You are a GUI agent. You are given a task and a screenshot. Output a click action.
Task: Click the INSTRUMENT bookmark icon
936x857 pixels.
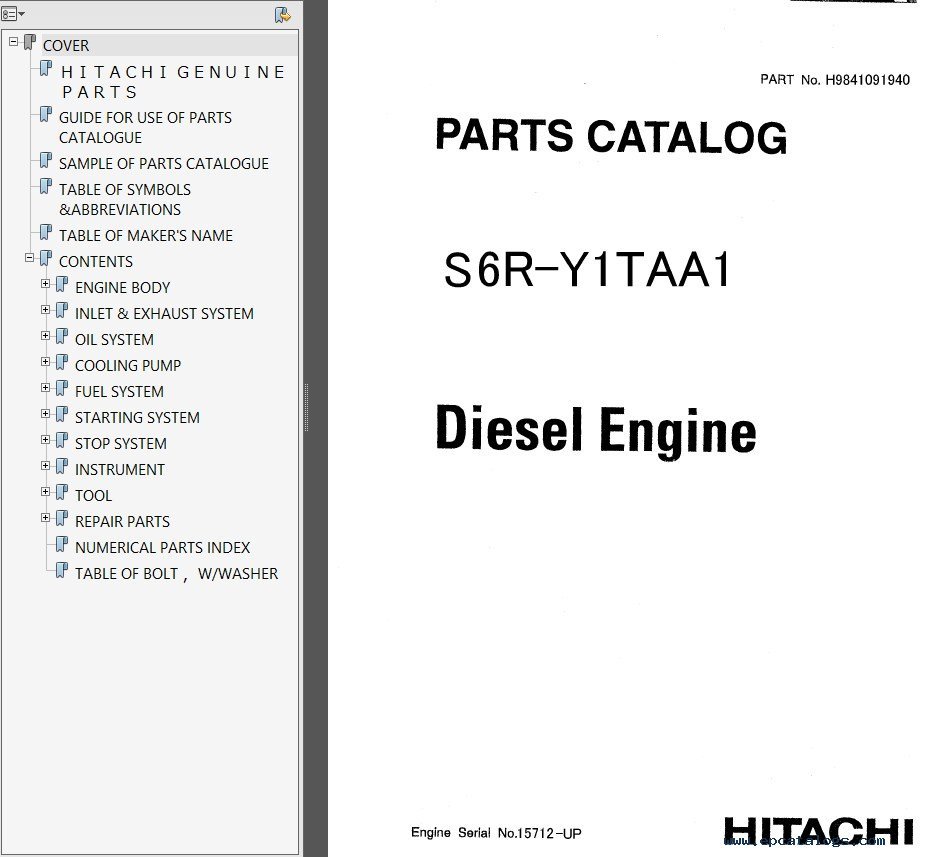point(62,466)
